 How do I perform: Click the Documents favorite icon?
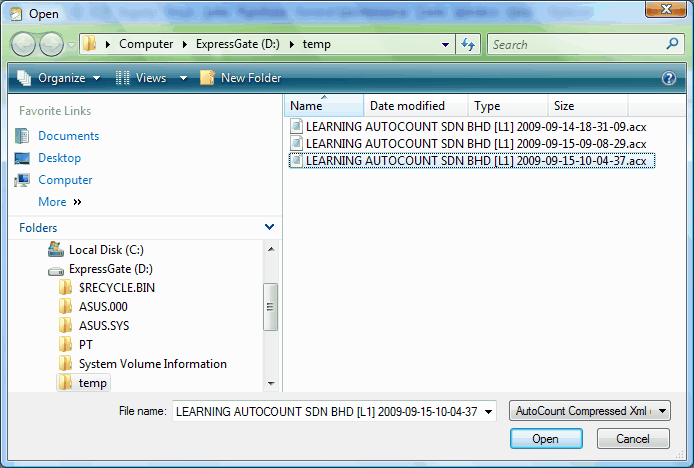[22, 136]
